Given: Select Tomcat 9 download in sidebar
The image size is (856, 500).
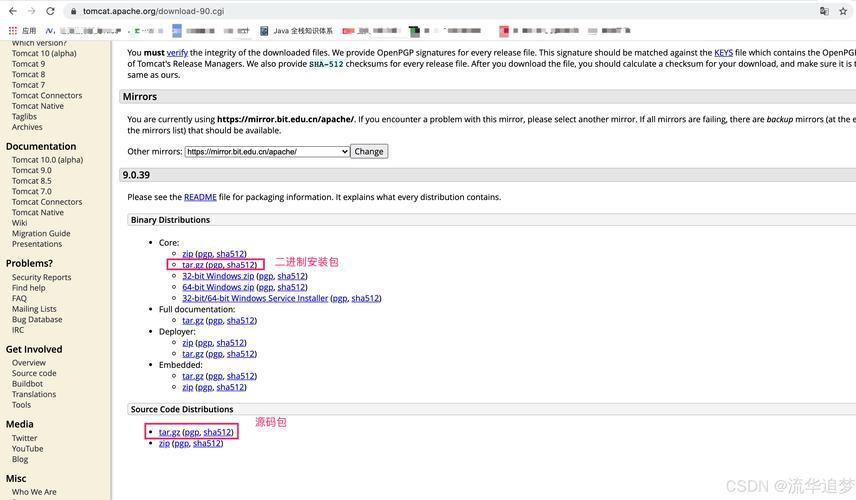Looking at the screenshot, I should click(x=28, y=64).
